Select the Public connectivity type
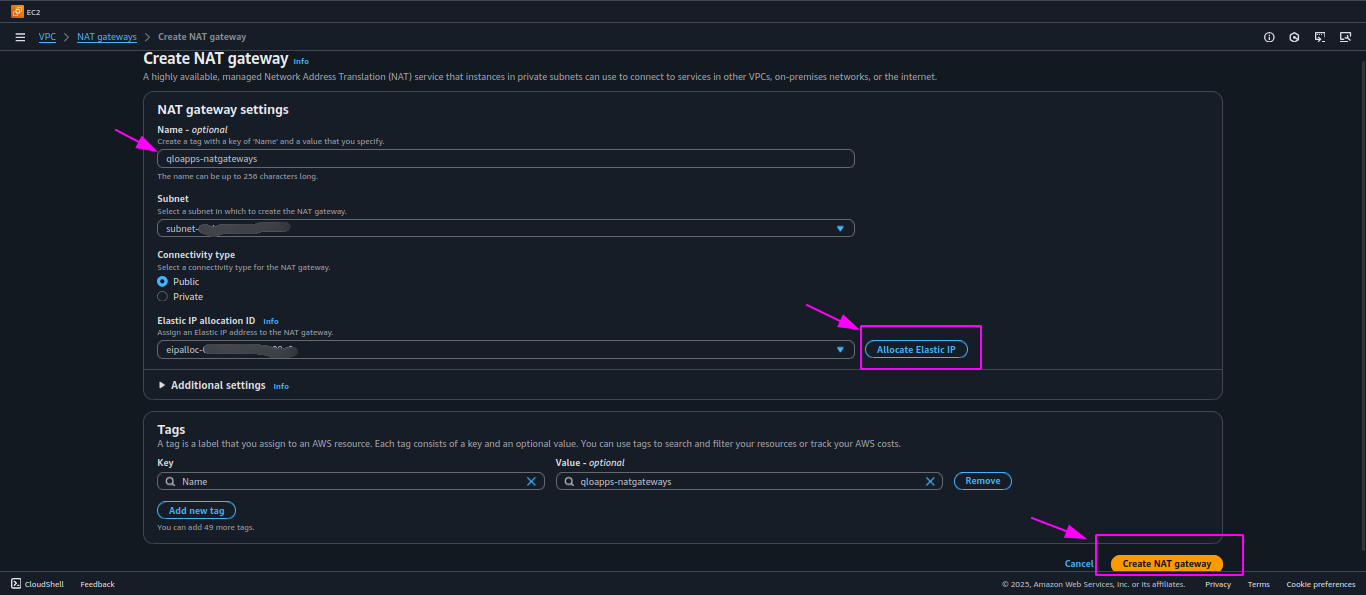 coord(162,282)
